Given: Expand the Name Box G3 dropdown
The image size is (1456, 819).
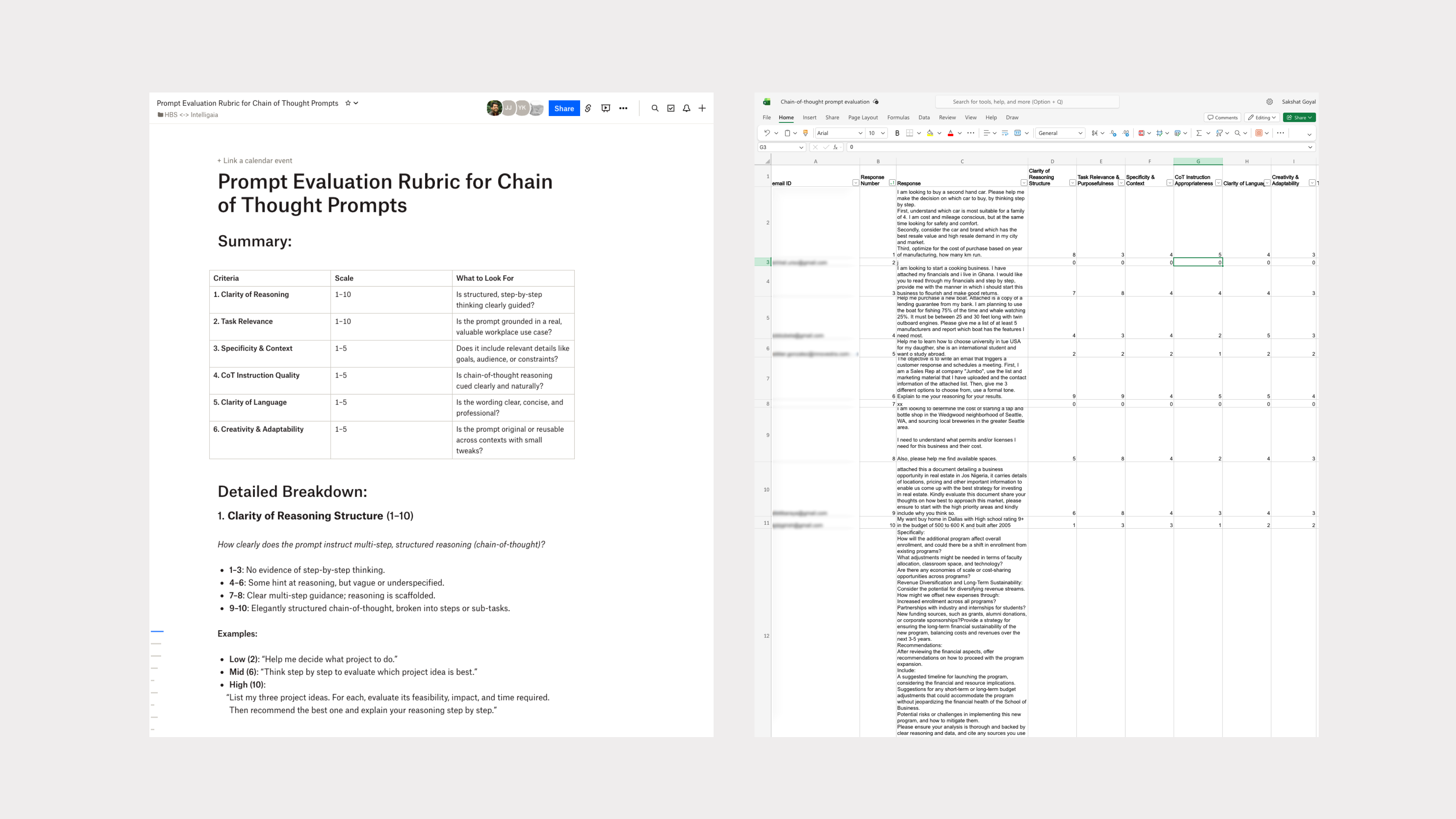Looking at the screenshot, I should 801,147.
